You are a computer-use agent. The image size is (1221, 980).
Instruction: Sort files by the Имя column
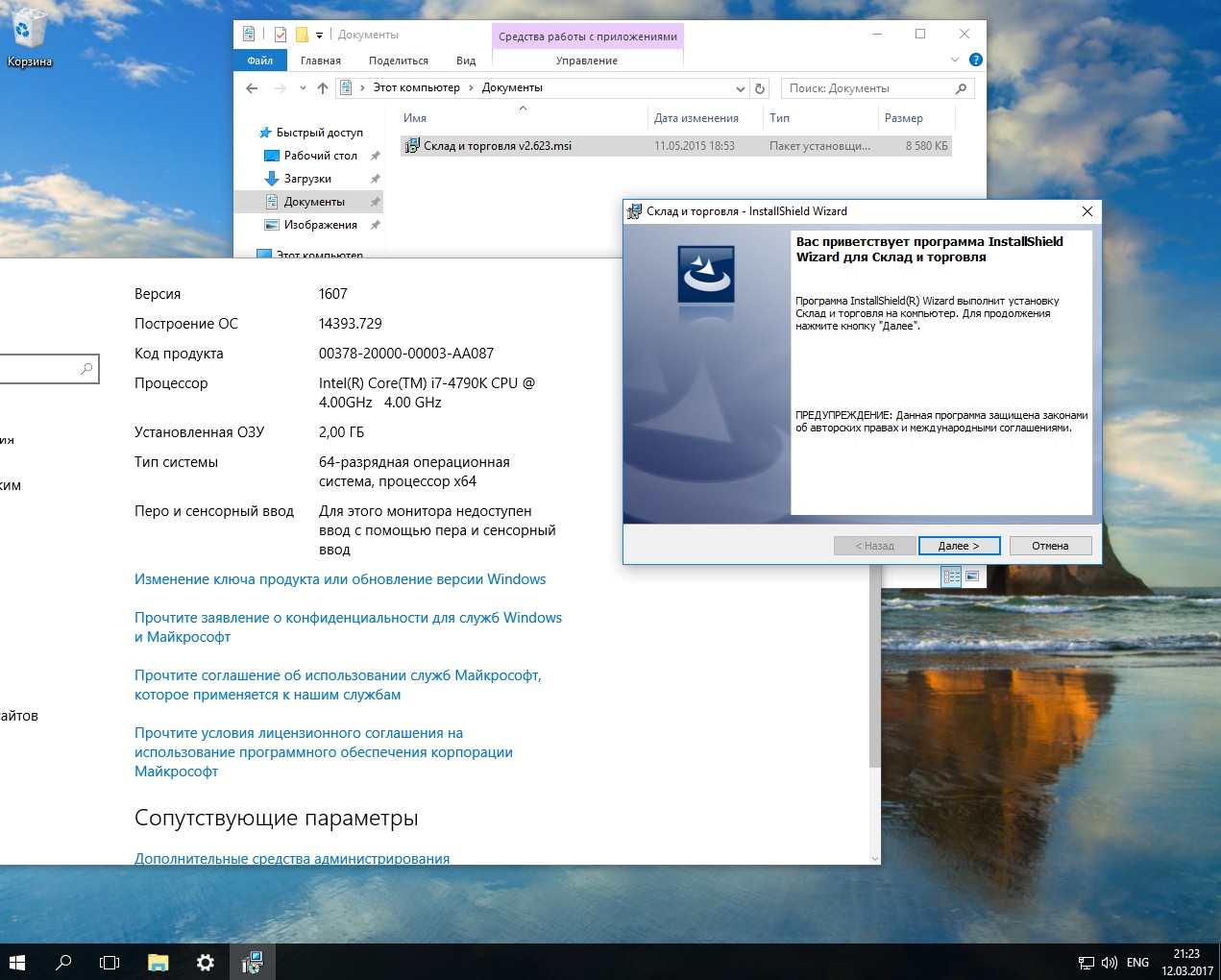522,118
